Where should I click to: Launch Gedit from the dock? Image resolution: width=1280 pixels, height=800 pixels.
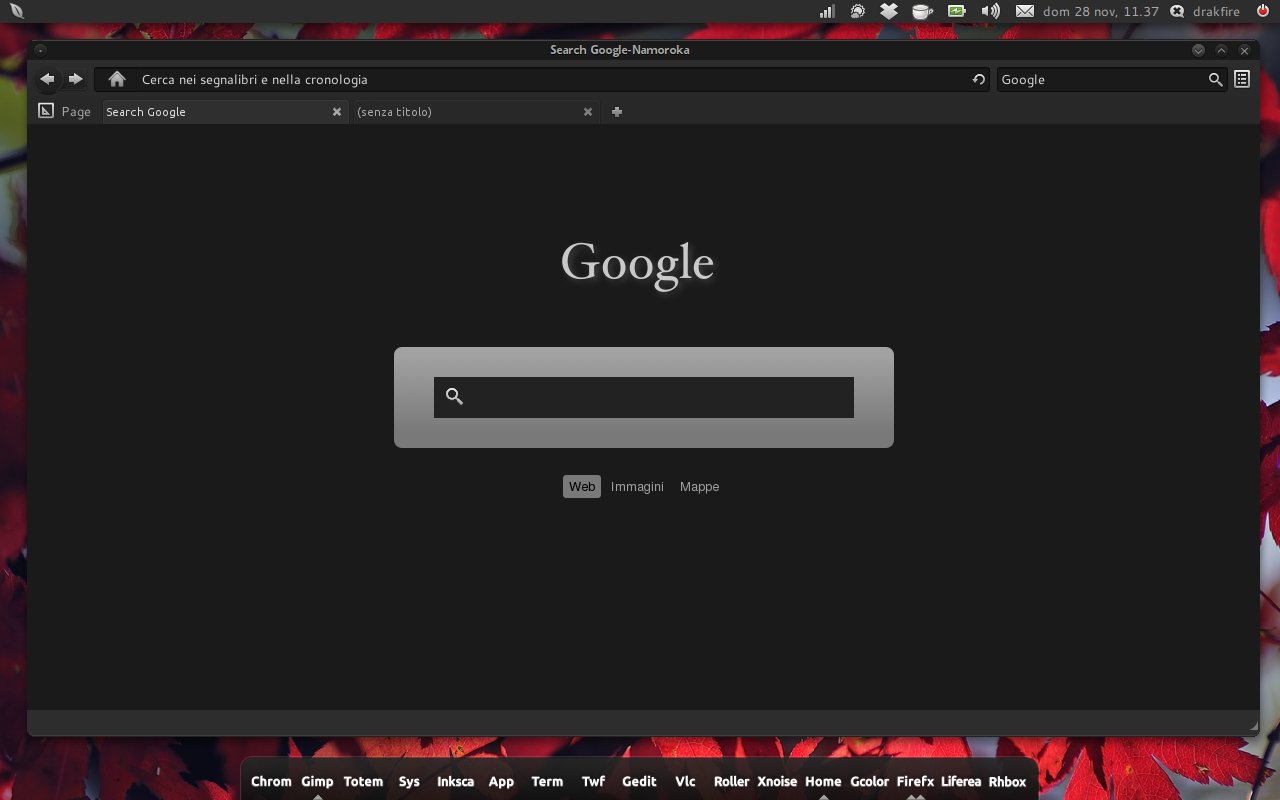[639, 782]
